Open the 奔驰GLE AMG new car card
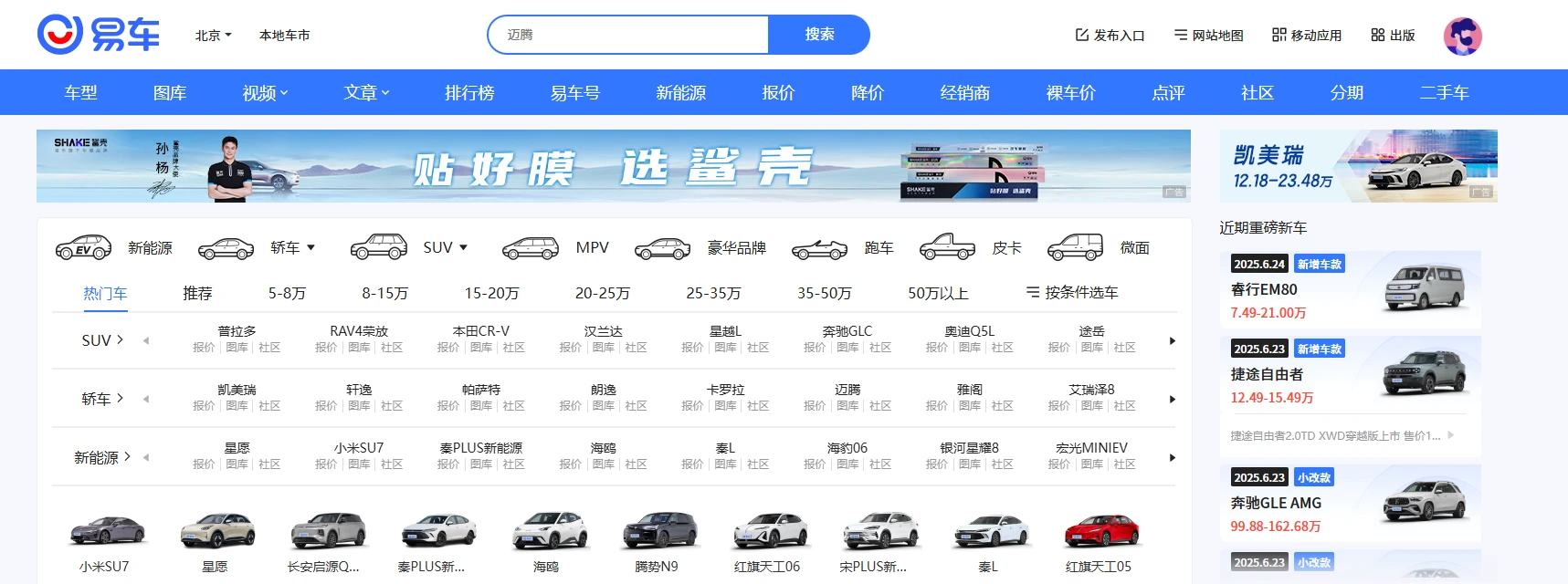Image resolution: width=1568 pixels, height=584 pixels. [1351, 503]
